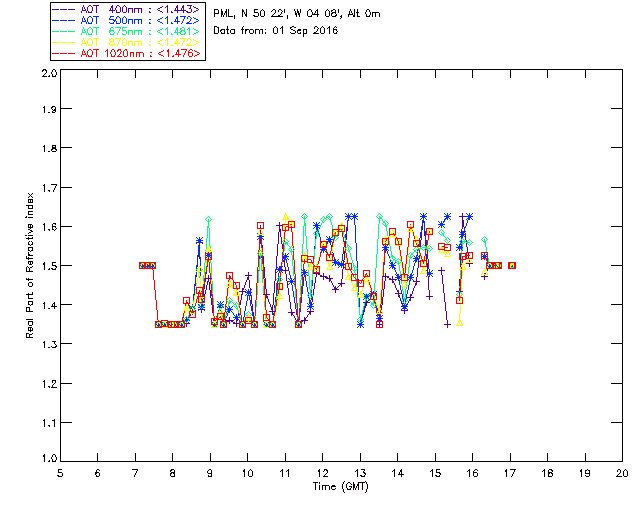
Task: Click the y-axis value 1.7
Action: tap(49, 187)
